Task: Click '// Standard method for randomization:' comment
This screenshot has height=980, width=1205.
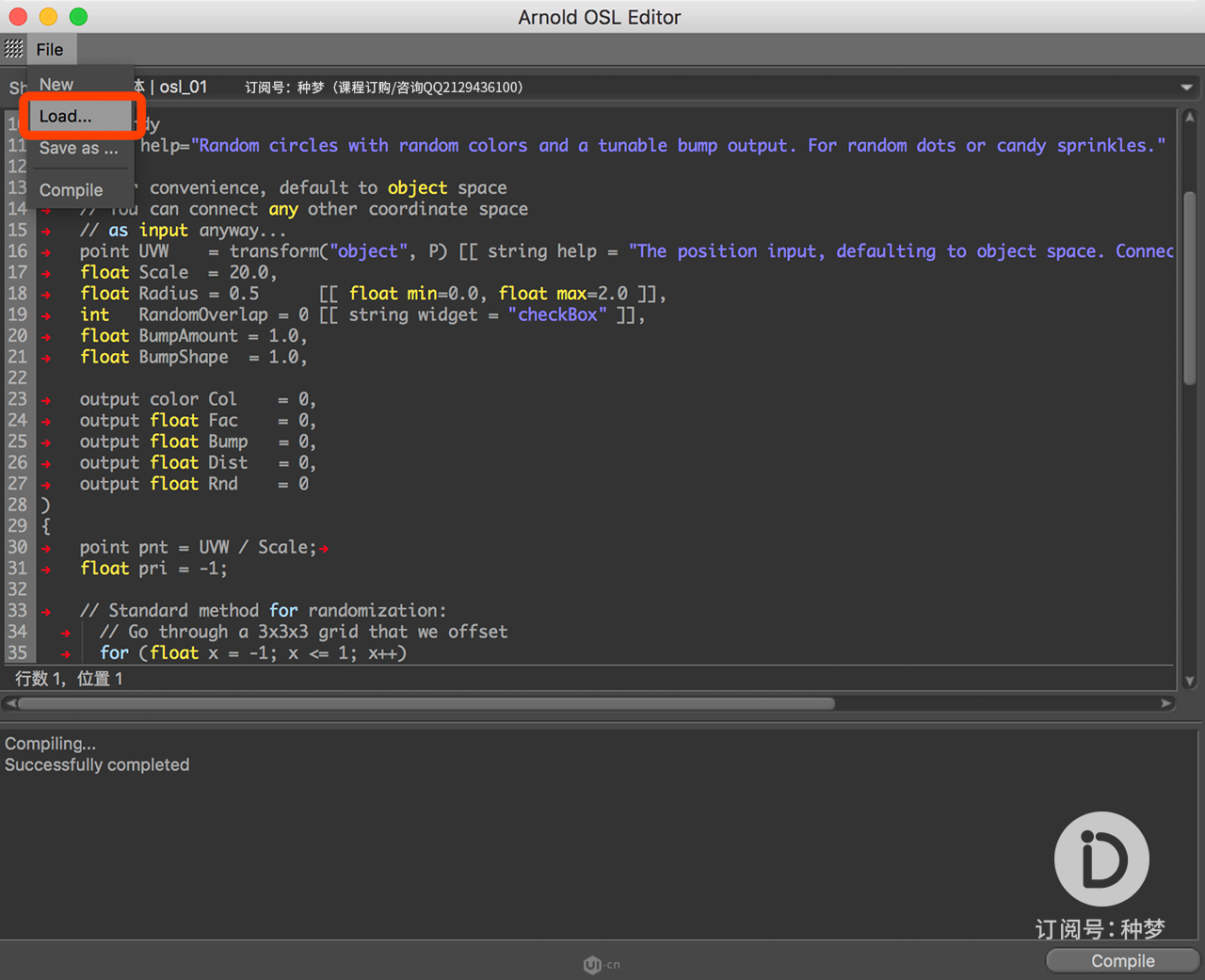Action: [x=264, y=611]
